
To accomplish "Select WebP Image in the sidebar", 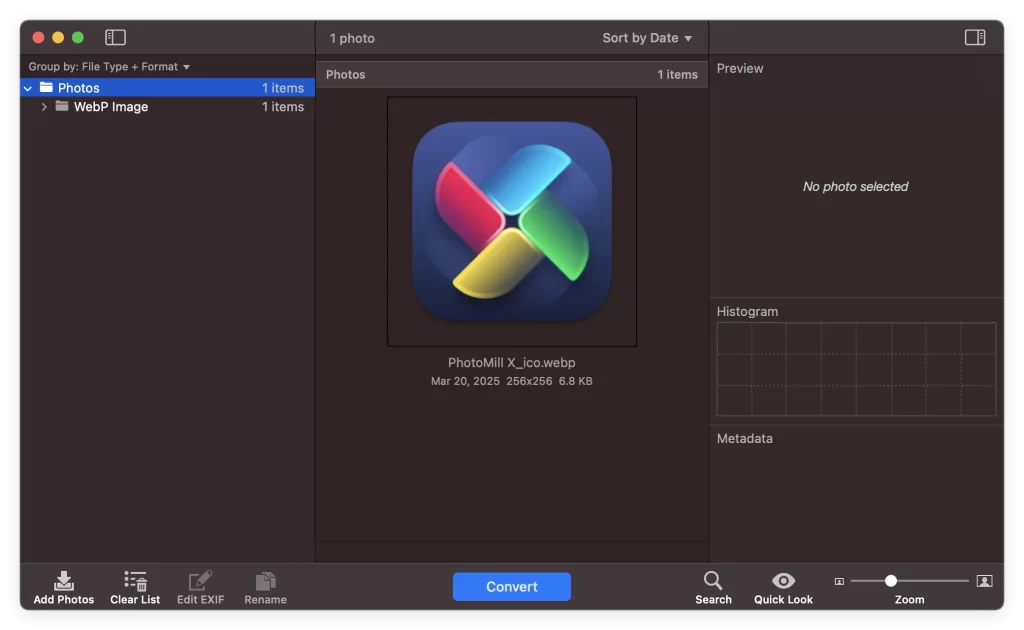I will pyautogui.click(x=110, y=107).
